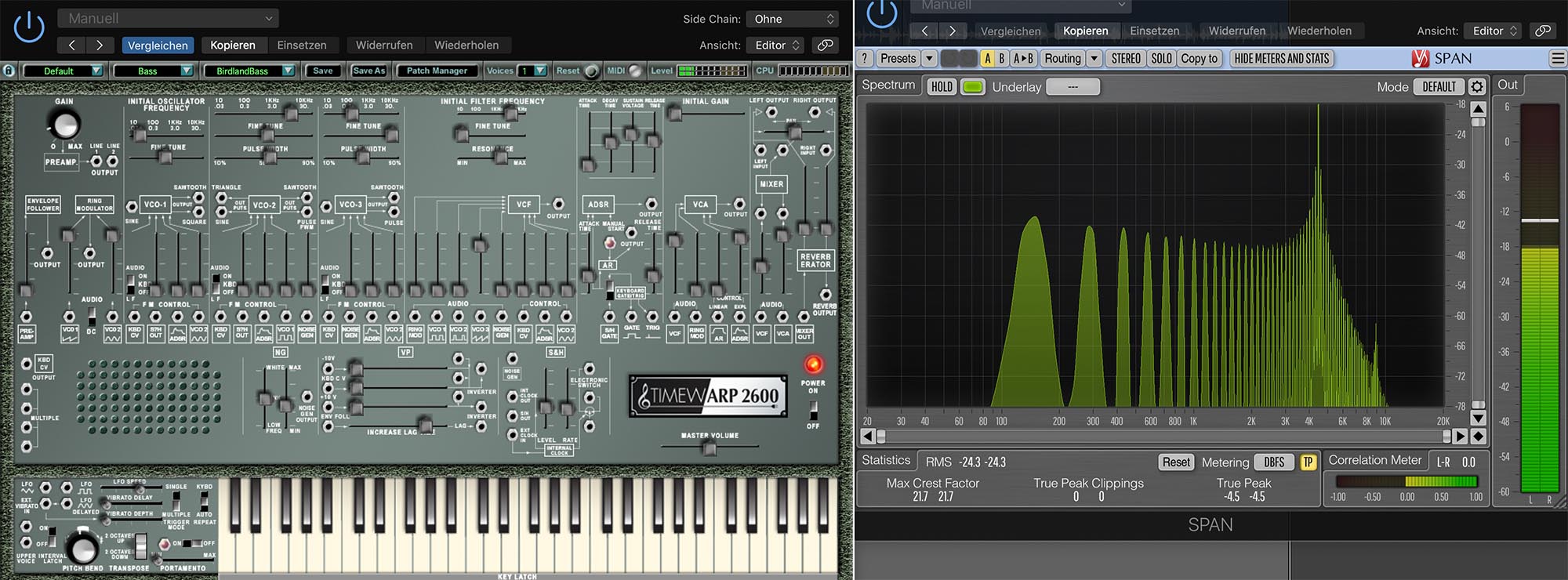The width and height of the screenshot is (1568, 580).
Task: Flip the KYBD/Auto repeat switch
Action: [x=204, y=501]
